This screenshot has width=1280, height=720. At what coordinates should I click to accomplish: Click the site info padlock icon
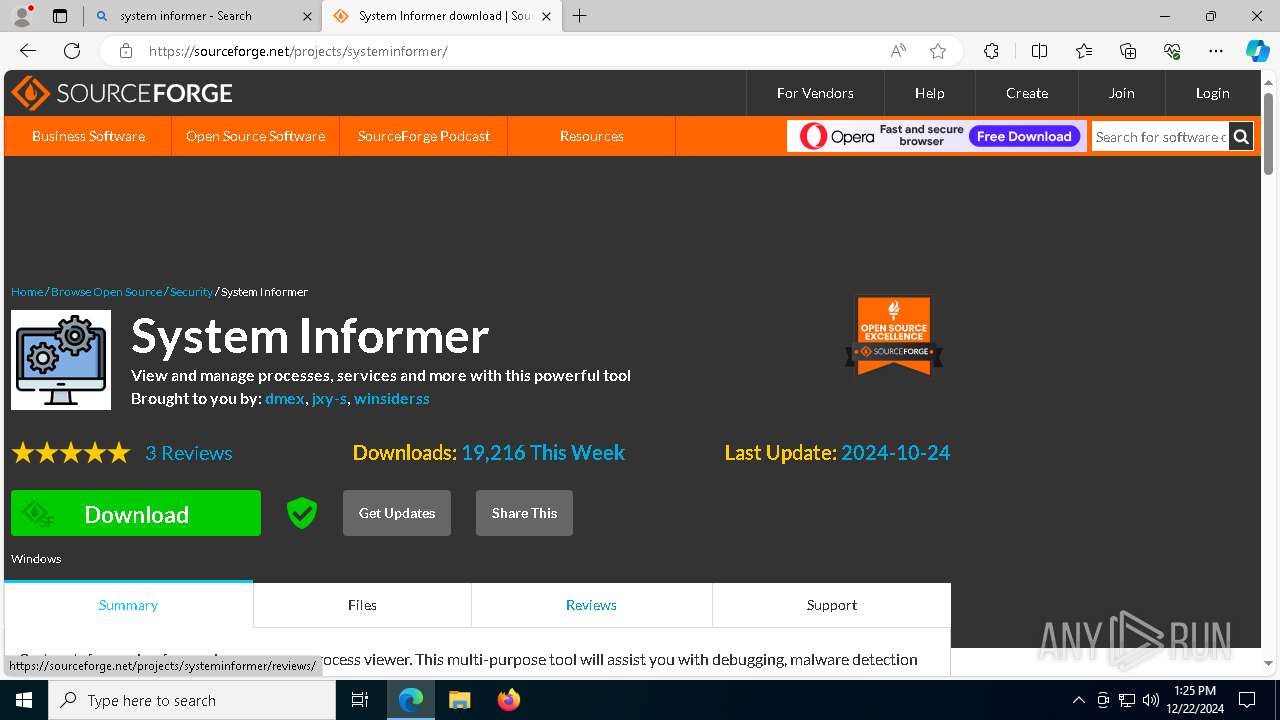(x=125, y=51)
